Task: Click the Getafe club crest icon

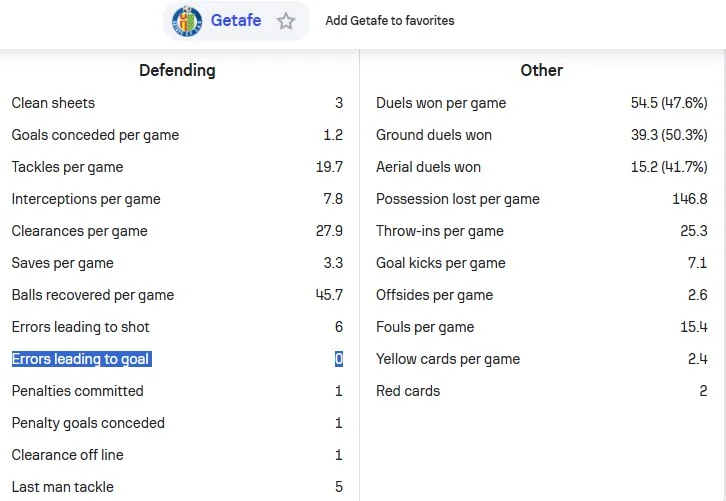Action: 187,21
